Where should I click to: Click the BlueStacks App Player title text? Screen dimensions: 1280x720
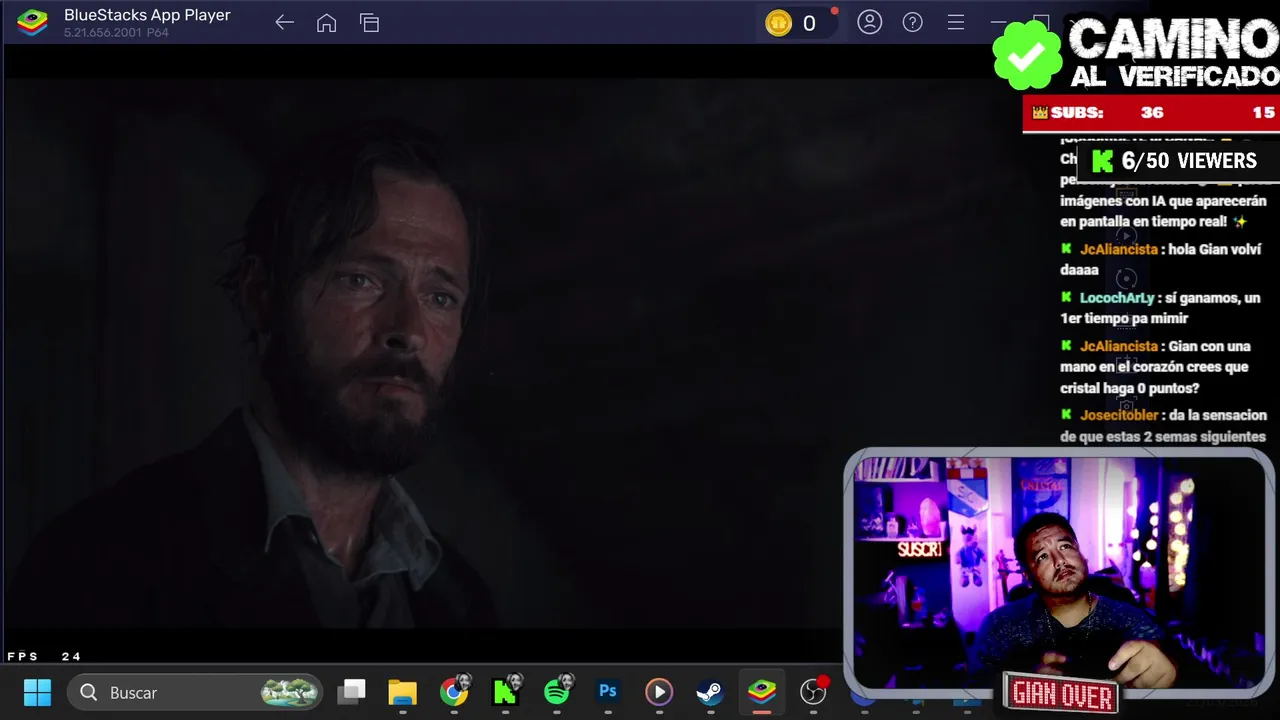[x=147, y=15]
